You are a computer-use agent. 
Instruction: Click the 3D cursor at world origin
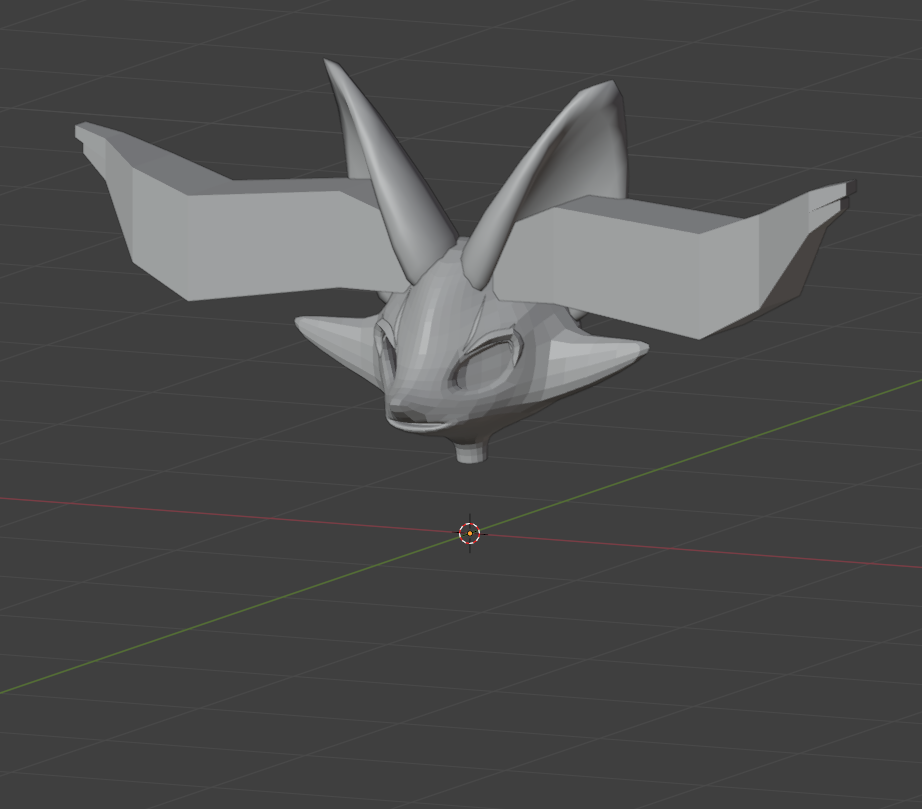pos(469,533)
